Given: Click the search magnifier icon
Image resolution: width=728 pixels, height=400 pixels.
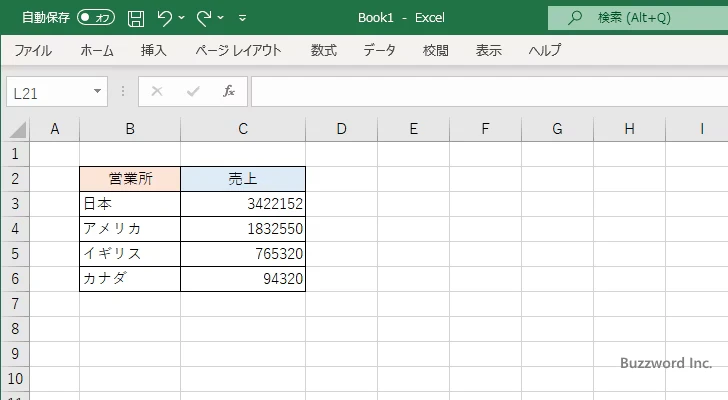Looking at the screenshot, I should click(575, 18).
